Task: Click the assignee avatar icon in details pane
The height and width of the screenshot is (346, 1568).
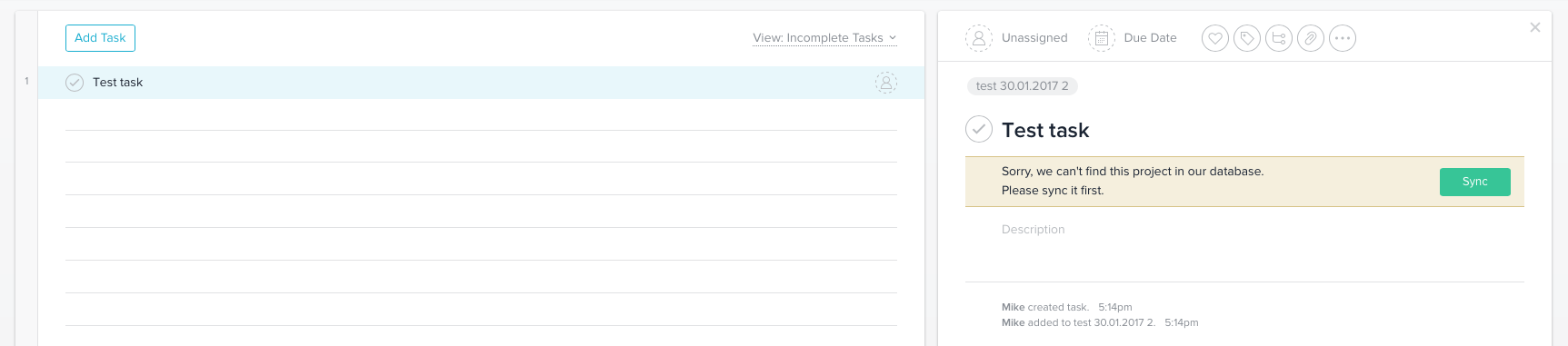Action: (x=979, y=38)
